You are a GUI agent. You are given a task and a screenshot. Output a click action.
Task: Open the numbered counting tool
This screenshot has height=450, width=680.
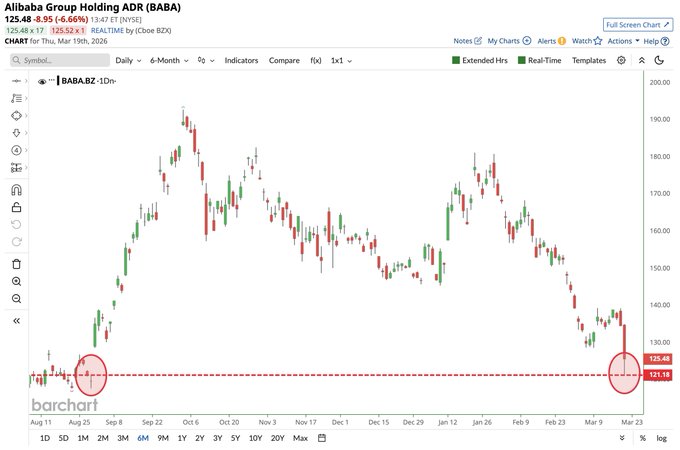tap(16, 150)
